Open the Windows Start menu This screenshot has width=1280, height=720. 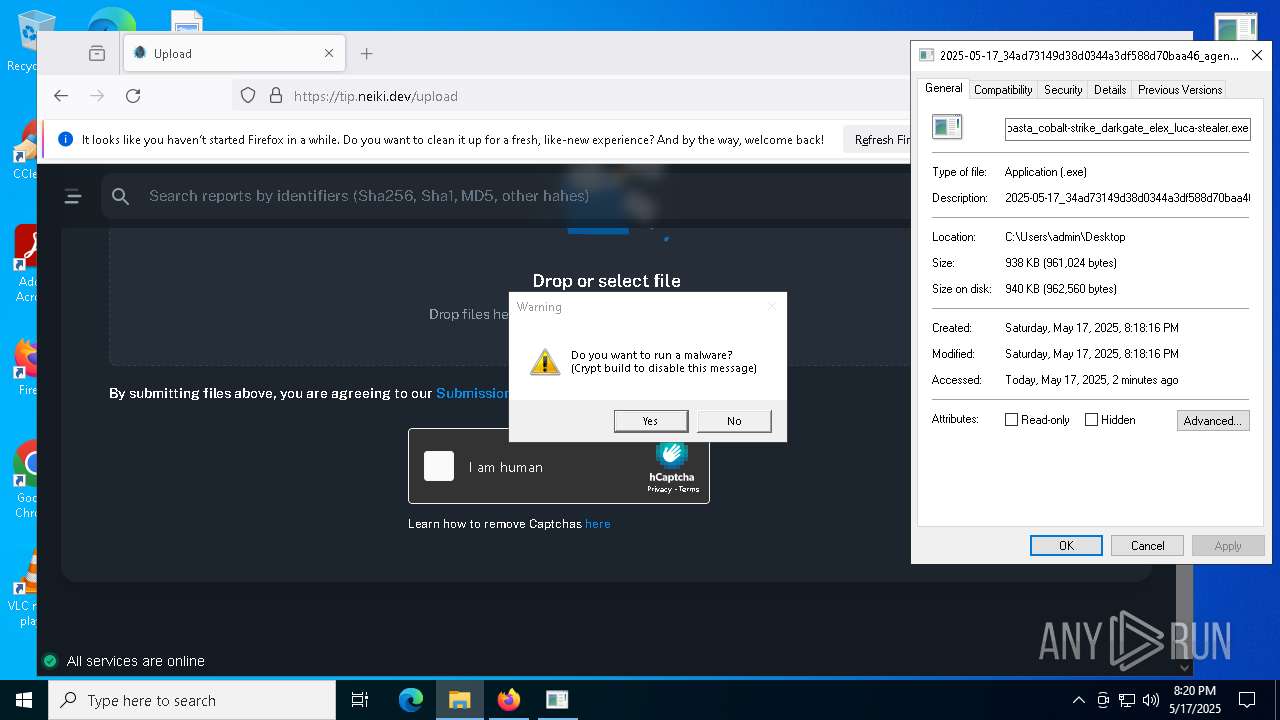point(24,700)
